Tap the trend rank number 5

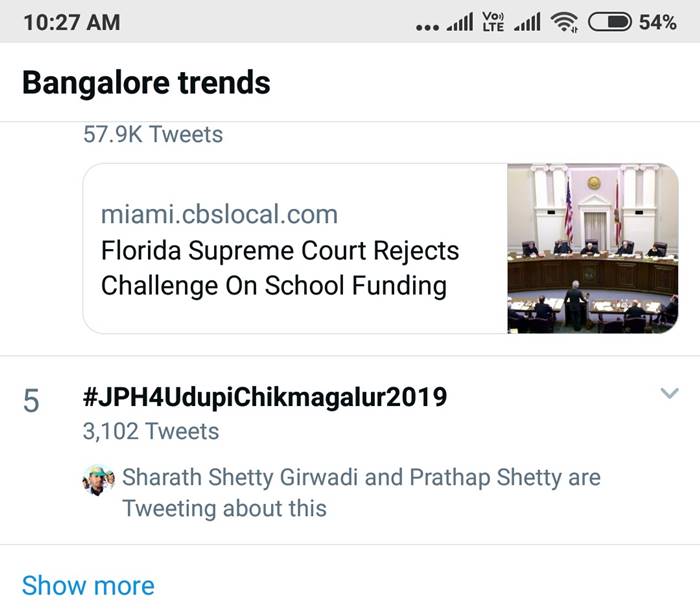(x=31, y=401)
